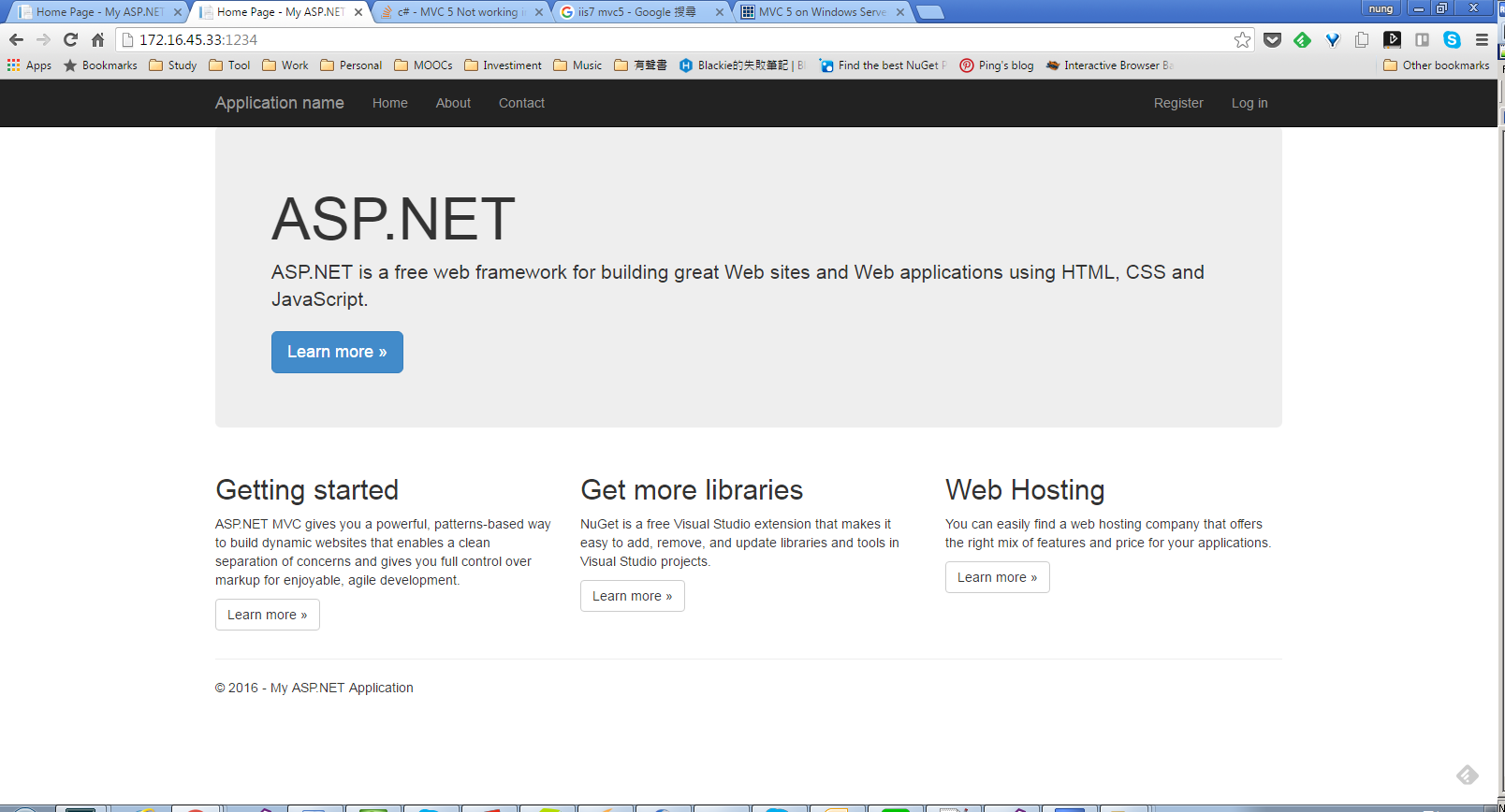Click the copy-pages extension icon

click(x=1362, y=39)
